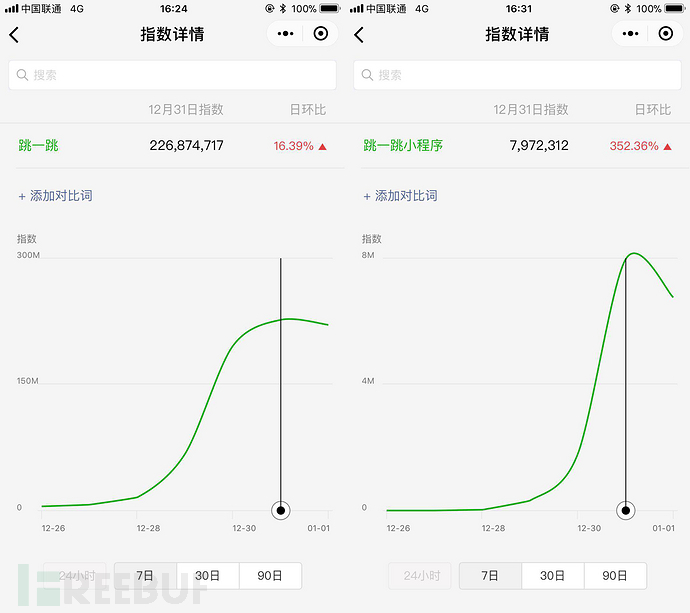Click chart marker dot on left graph
The width and height of the screenshot is (690, 613).
point(281,510)
